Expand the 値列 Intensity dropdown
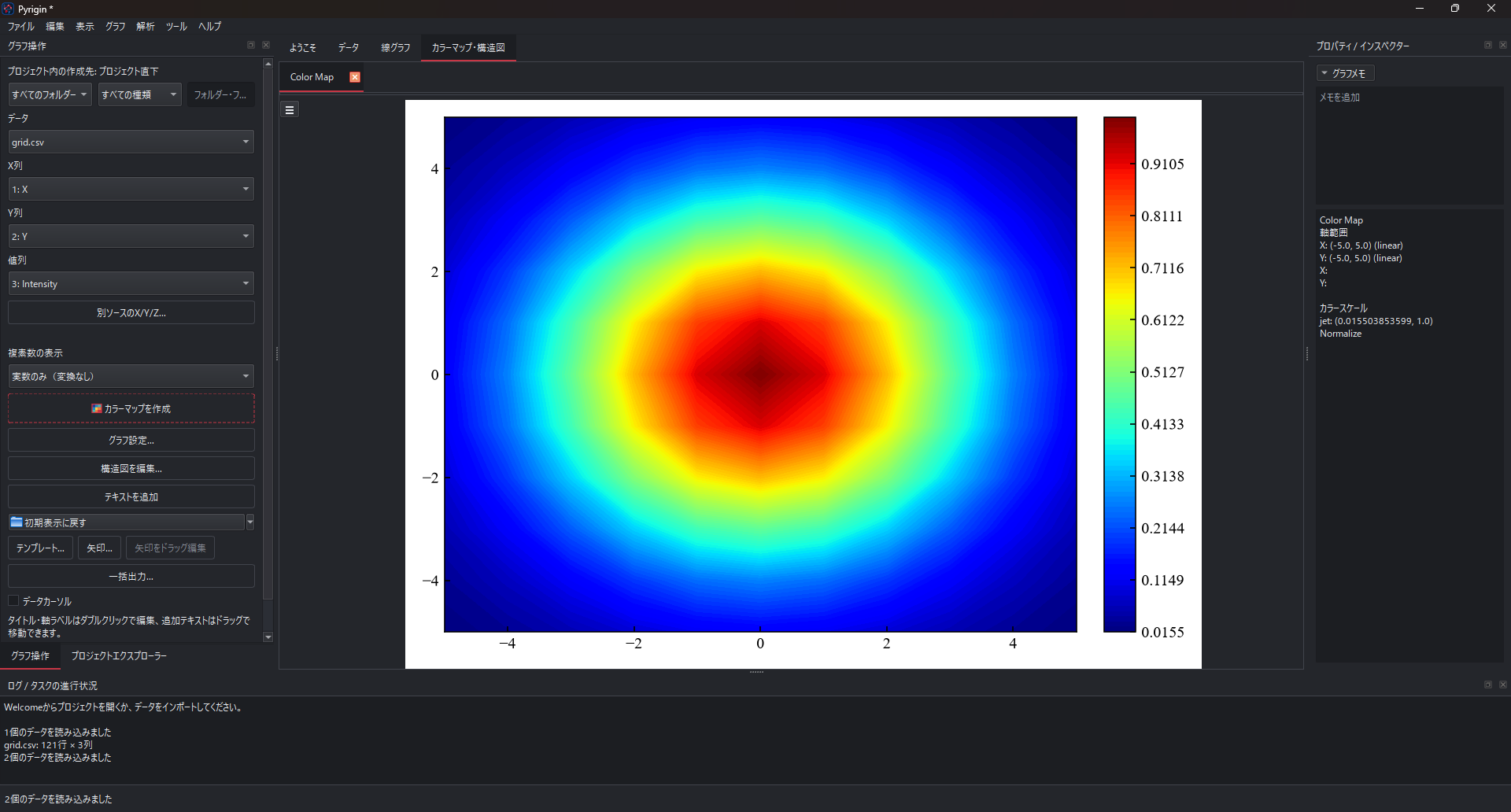This screenshot has width=1511, height=812. pyautogui.click(x=131, y=283)
